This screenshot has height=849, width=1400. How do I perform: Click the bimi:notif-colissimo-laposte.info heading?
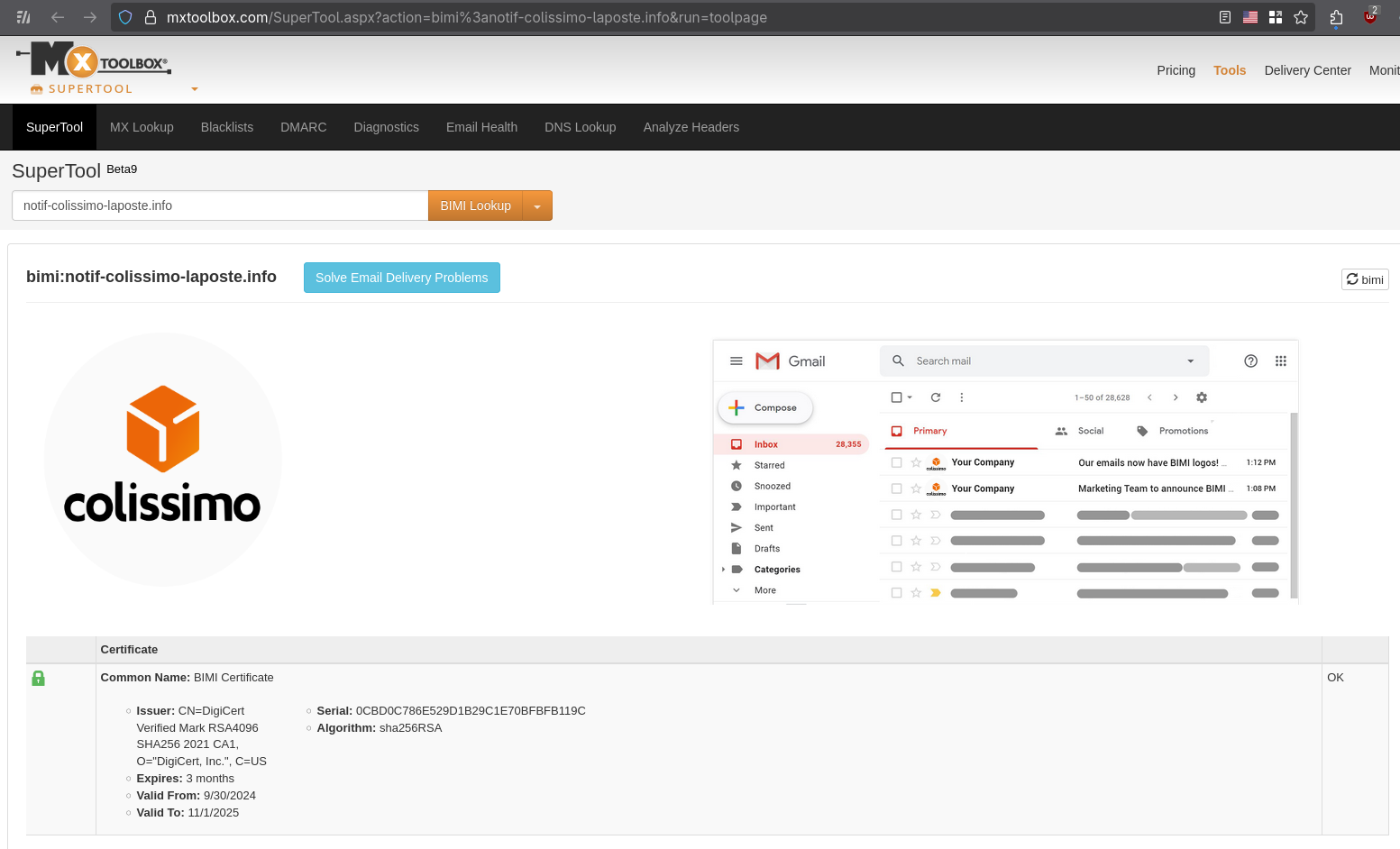[151, 277]
